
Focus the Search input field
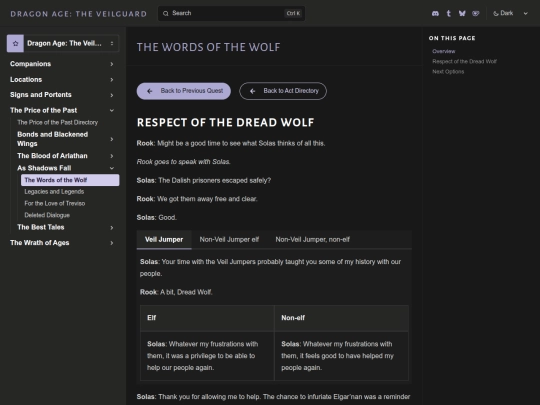(x=231, y=13)
